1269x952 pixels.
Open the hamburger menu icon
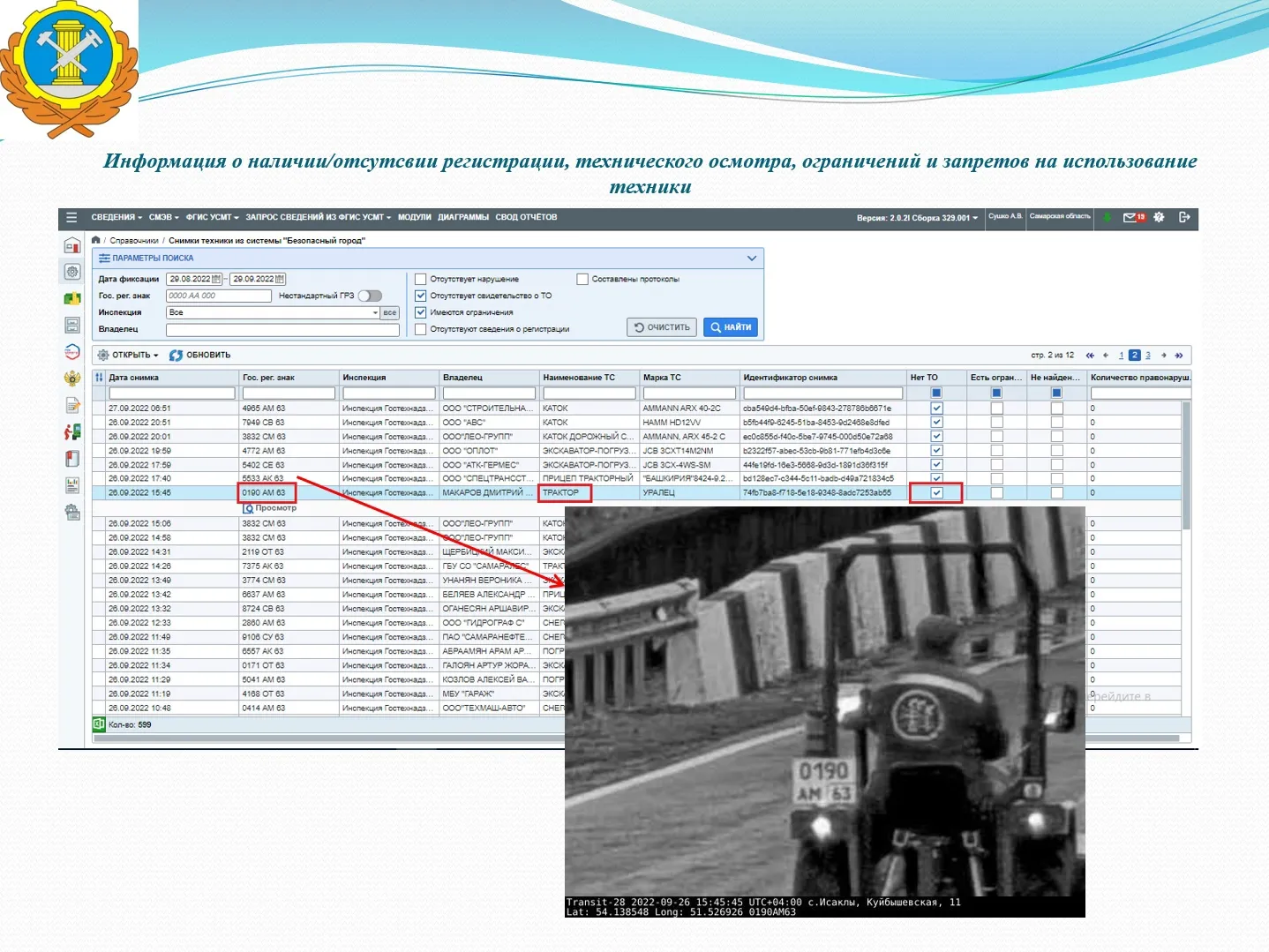tap(71, 217)
